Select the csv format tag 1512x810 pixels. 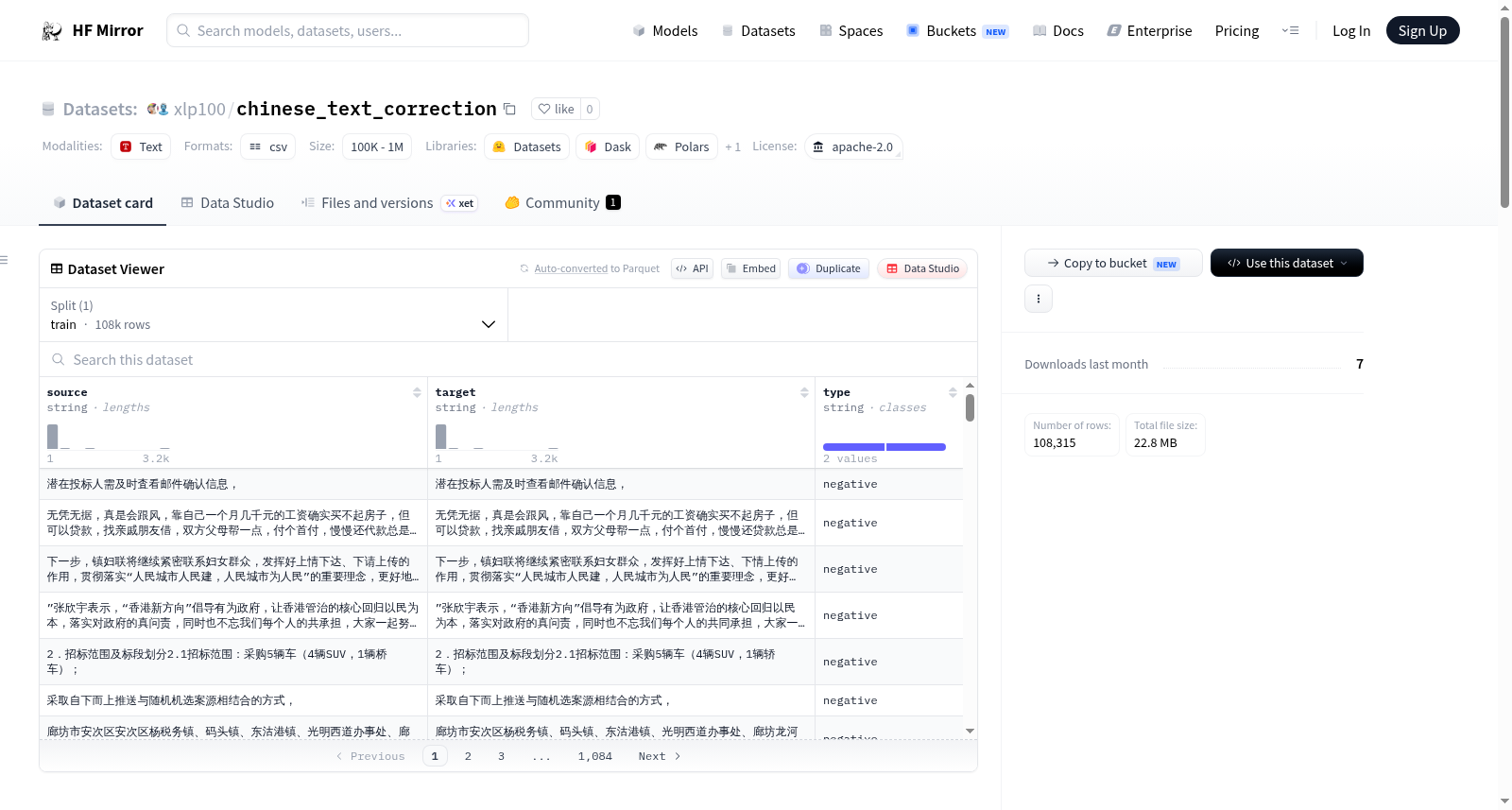tap(267, 146)
